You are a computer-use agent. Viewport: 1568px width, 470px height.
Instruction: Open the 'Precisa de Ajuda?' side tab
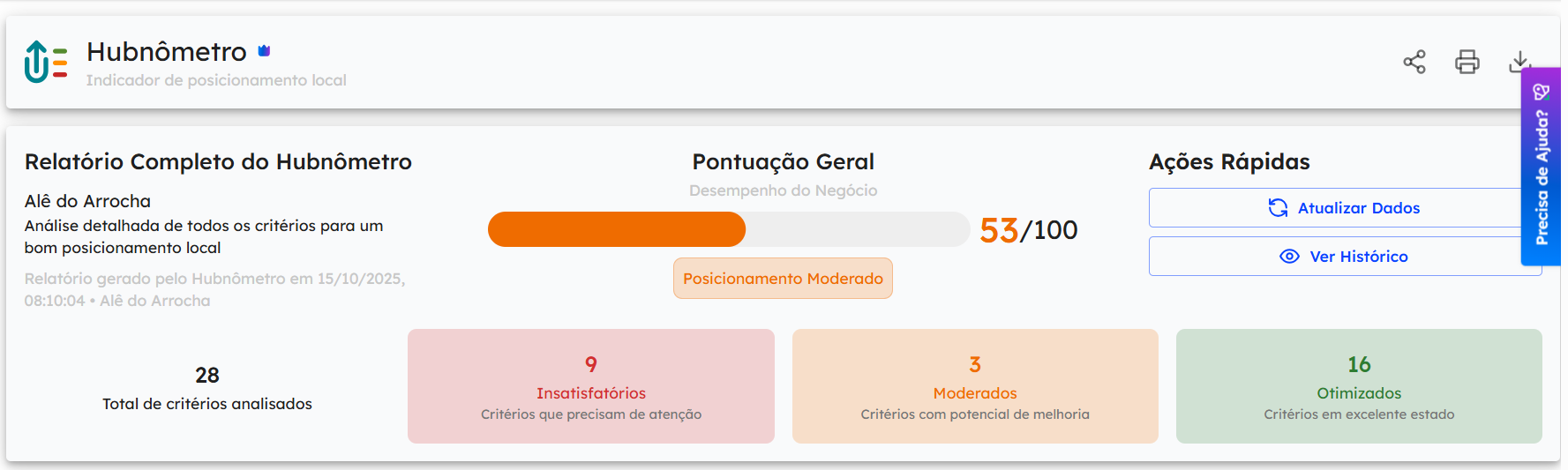click(1541, 168)
